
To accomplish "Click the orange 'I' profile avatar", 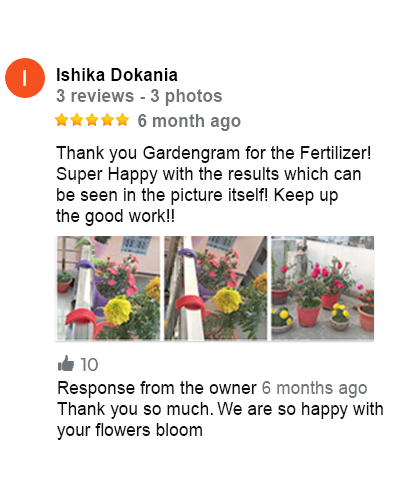I will (25, 78).
